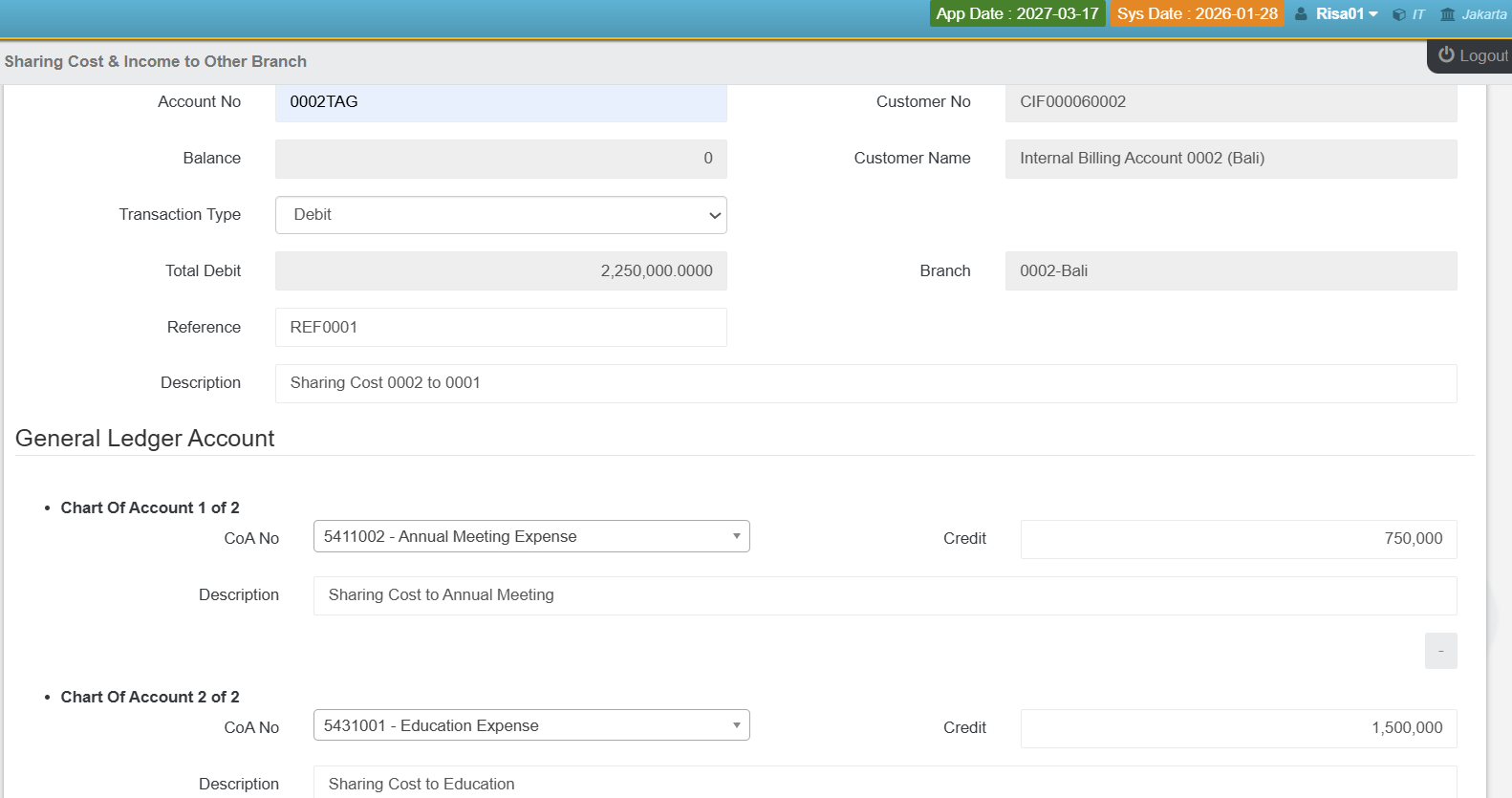Click the Sys Date orange badge
This screenshot has height=798, width=1512.
pos(1197,14)
